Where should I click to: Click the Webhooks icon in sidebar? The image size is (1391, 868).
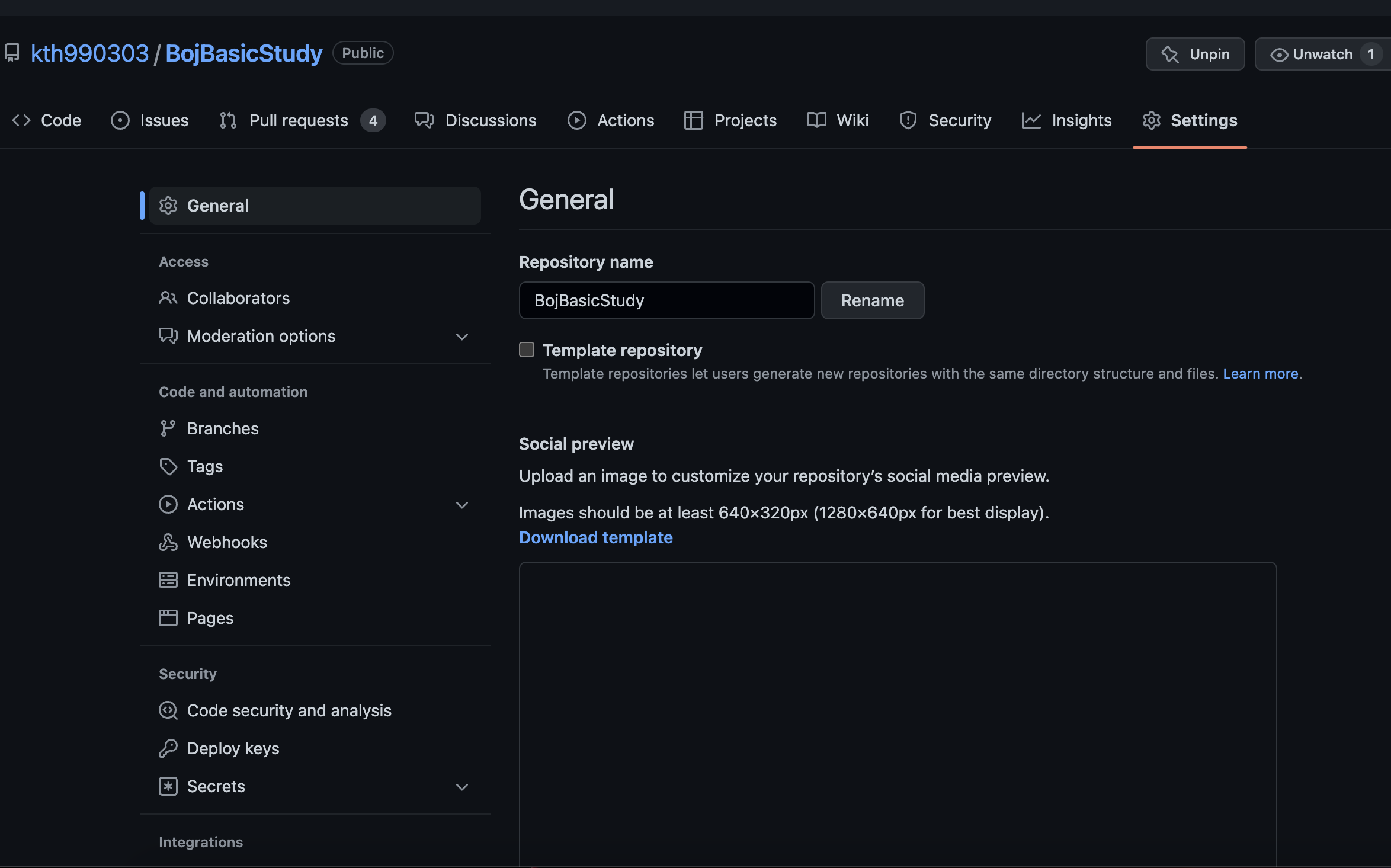168,542
